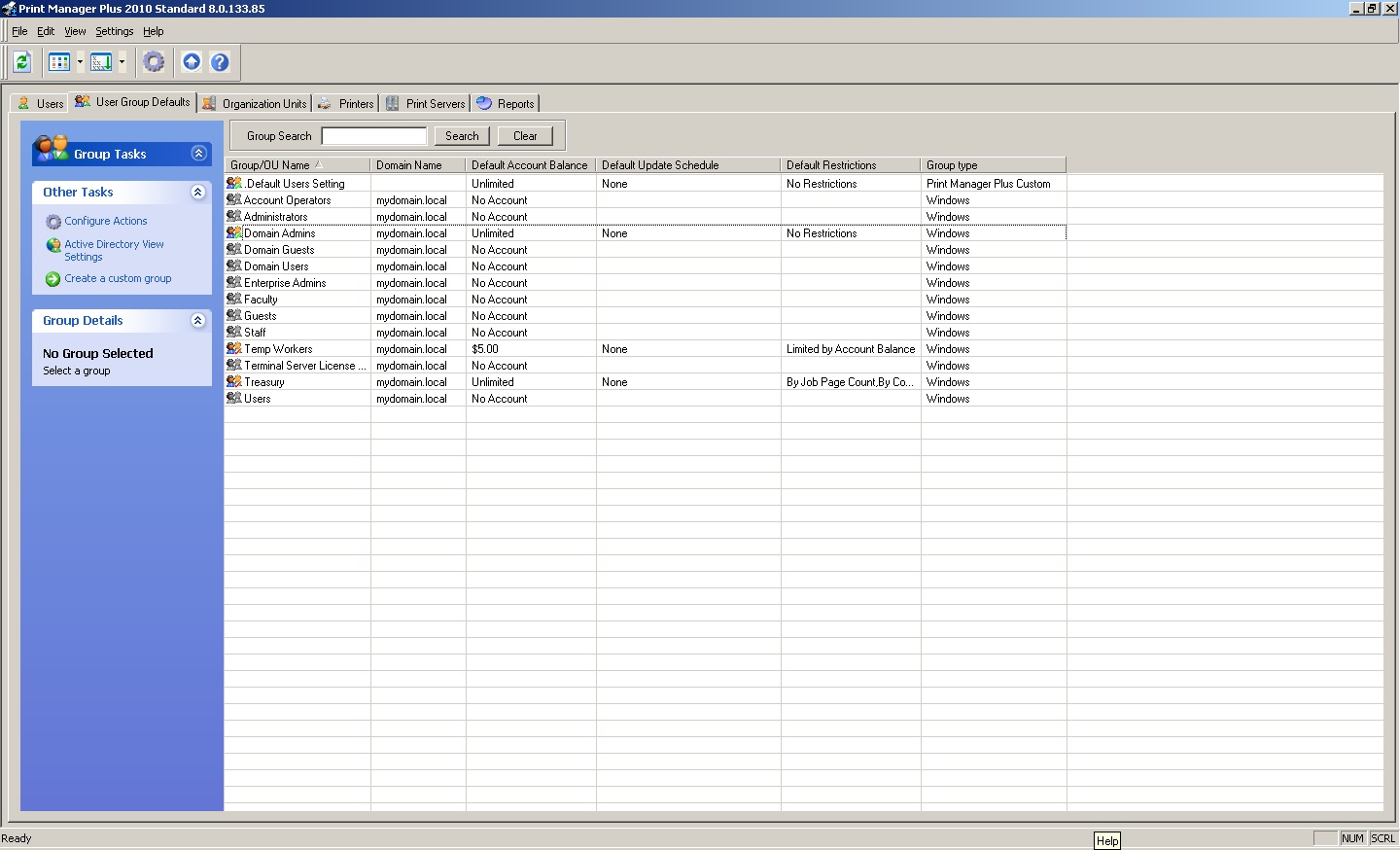Open the Help menu
The width and height of the screenshot is (1400, 850).
154,31
